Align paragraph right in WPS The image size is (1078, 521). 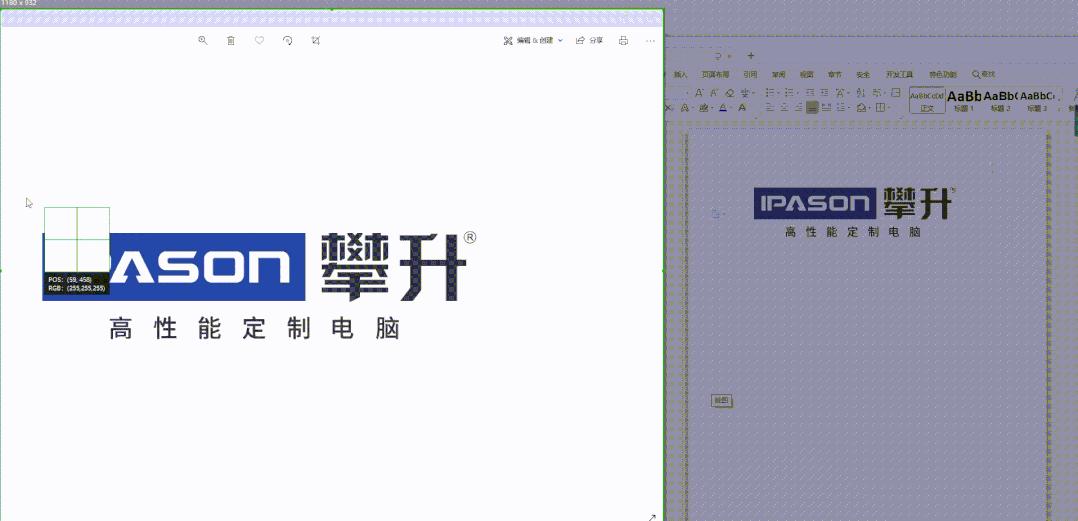click(x=799, y=107)
